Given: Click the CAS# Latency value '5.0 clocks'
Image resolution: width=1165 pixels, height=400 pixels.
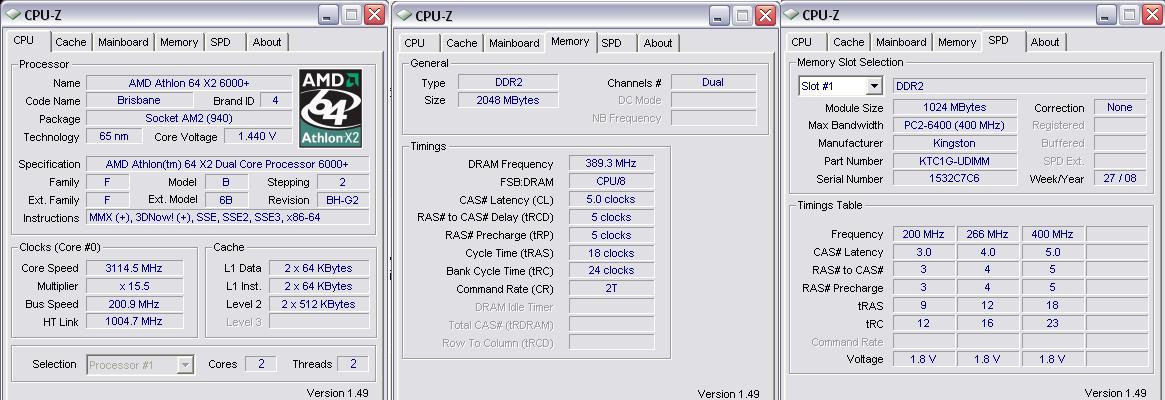Looking at the screenshot, I should coord(611,199).
